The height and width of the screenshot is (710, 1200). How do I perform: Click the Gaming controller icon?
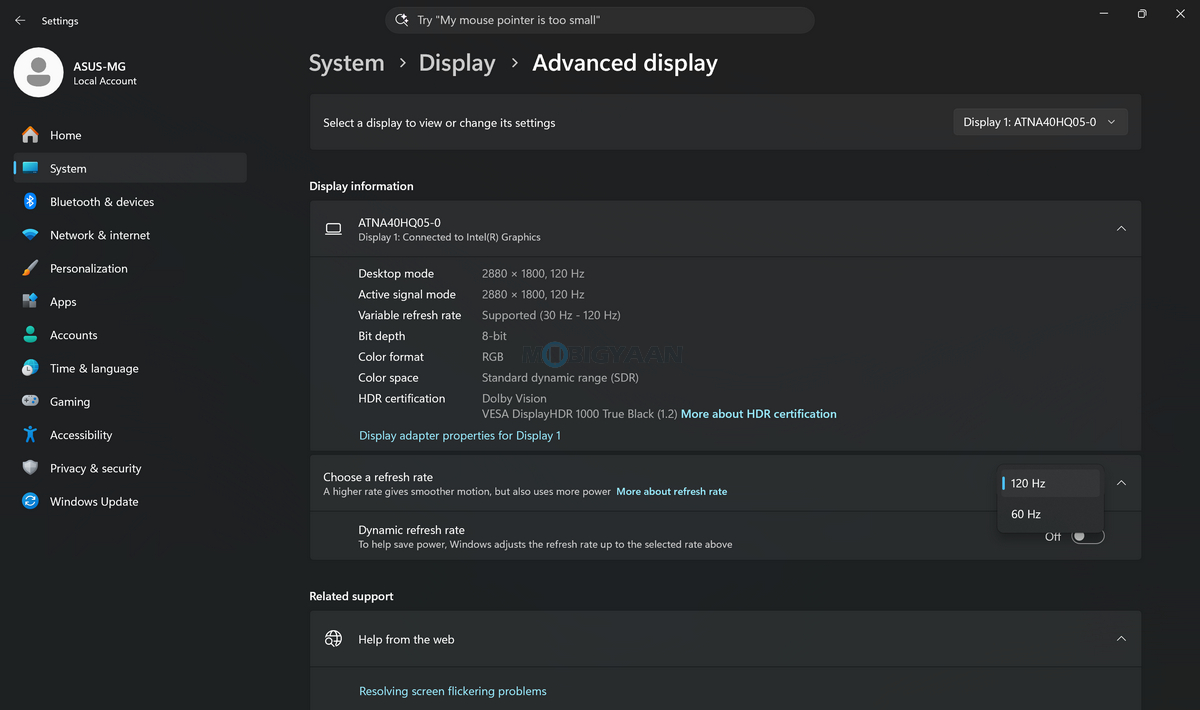[30, 402]
